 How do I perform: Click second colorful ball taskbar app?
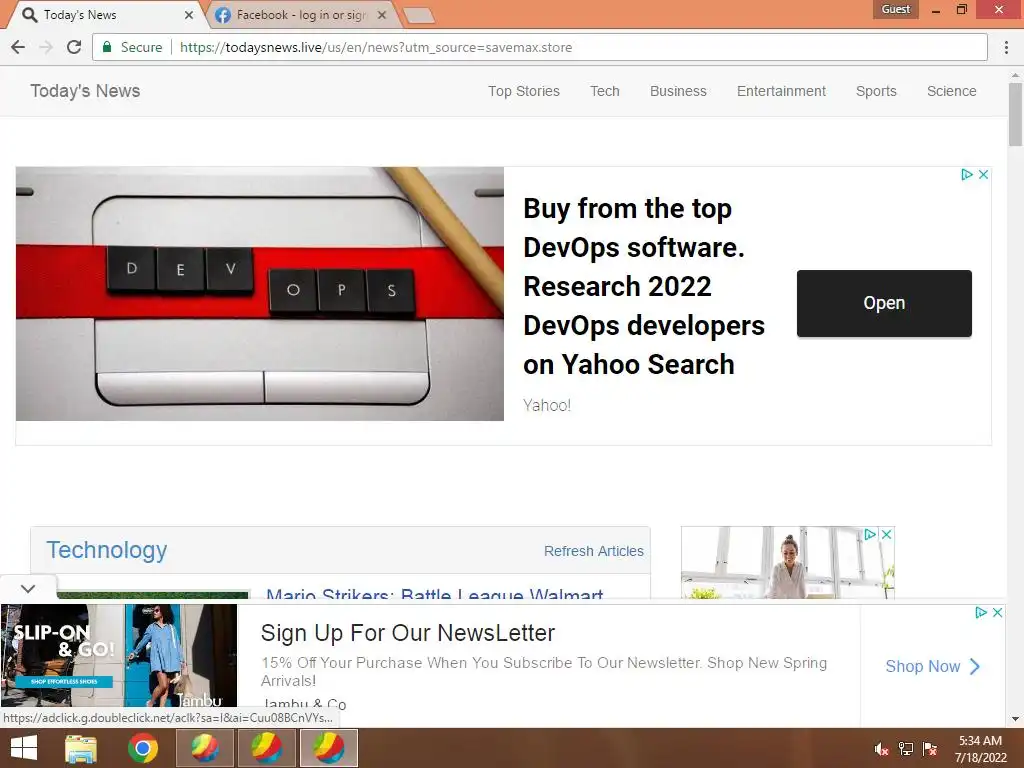click(266, 748)
